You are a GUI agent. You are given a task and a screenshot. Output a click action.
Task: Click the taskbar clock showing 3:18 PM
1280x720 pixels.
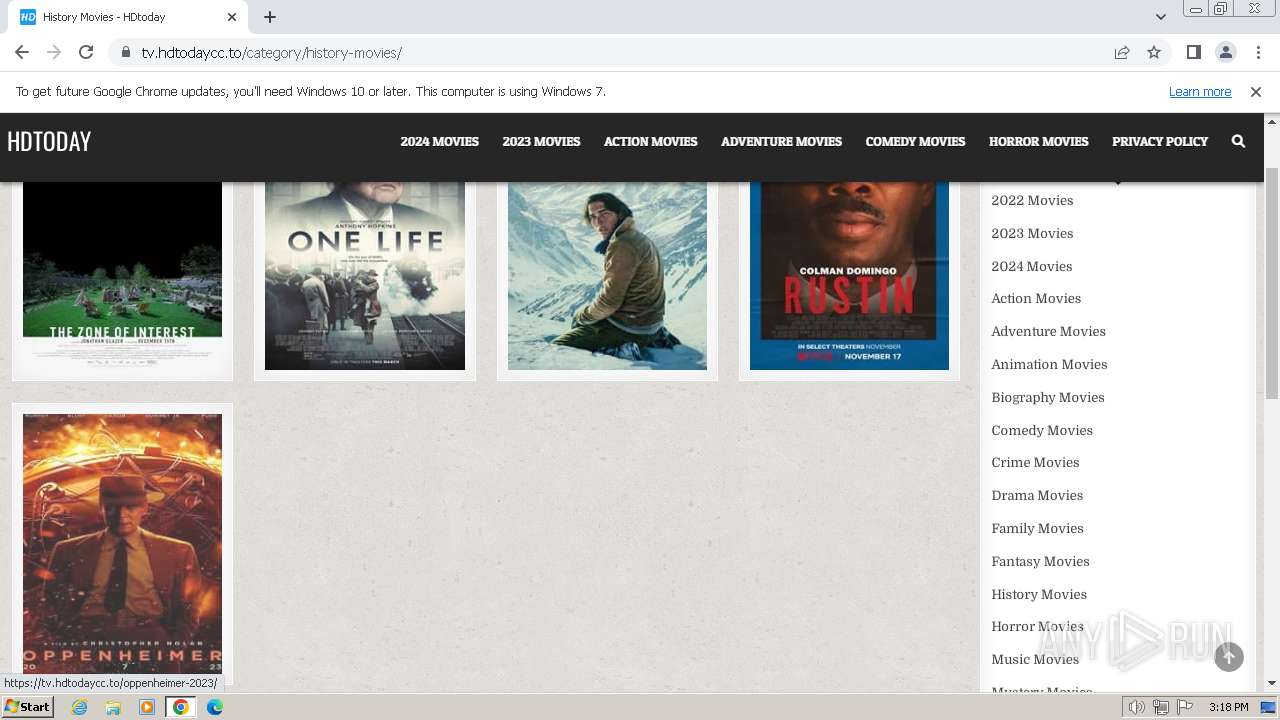1228,707
